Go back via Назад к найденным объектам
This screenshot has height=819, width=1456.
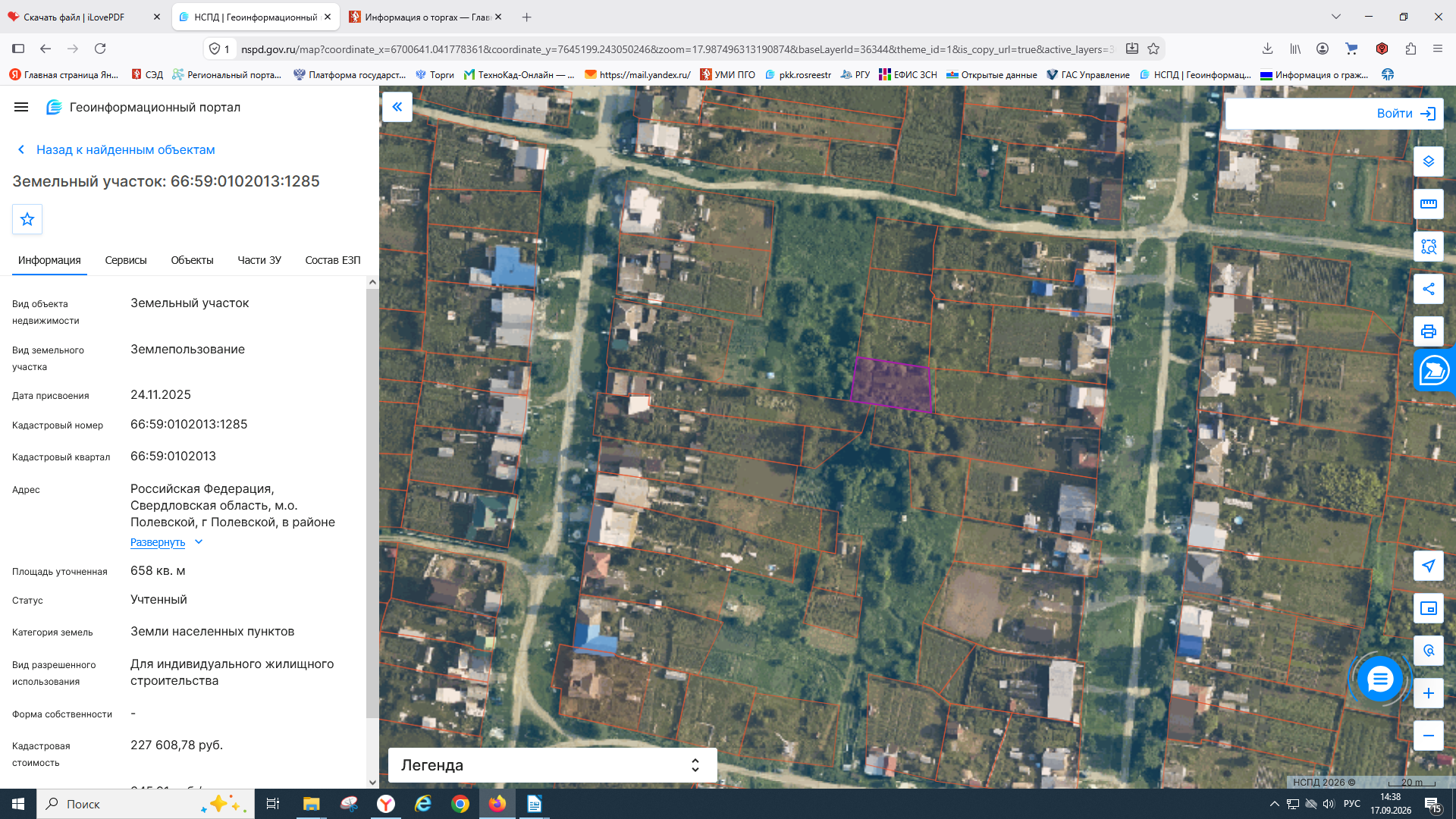tap(117, 149)
